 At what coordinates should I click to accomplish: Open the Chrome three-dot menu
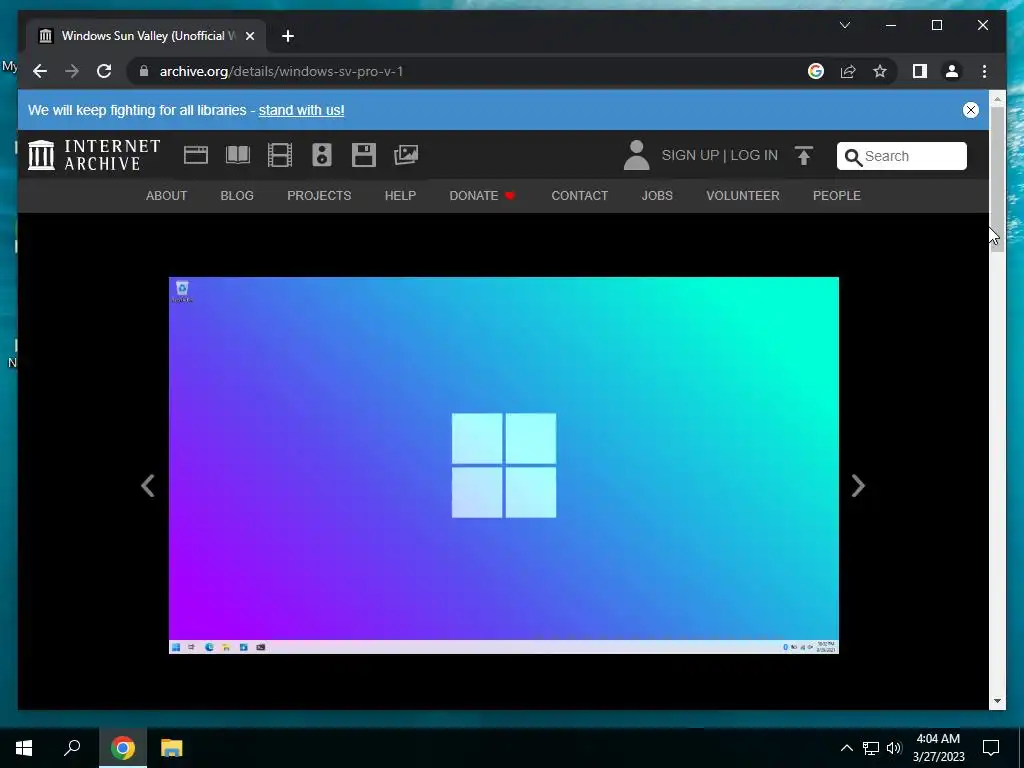[984, 71]
